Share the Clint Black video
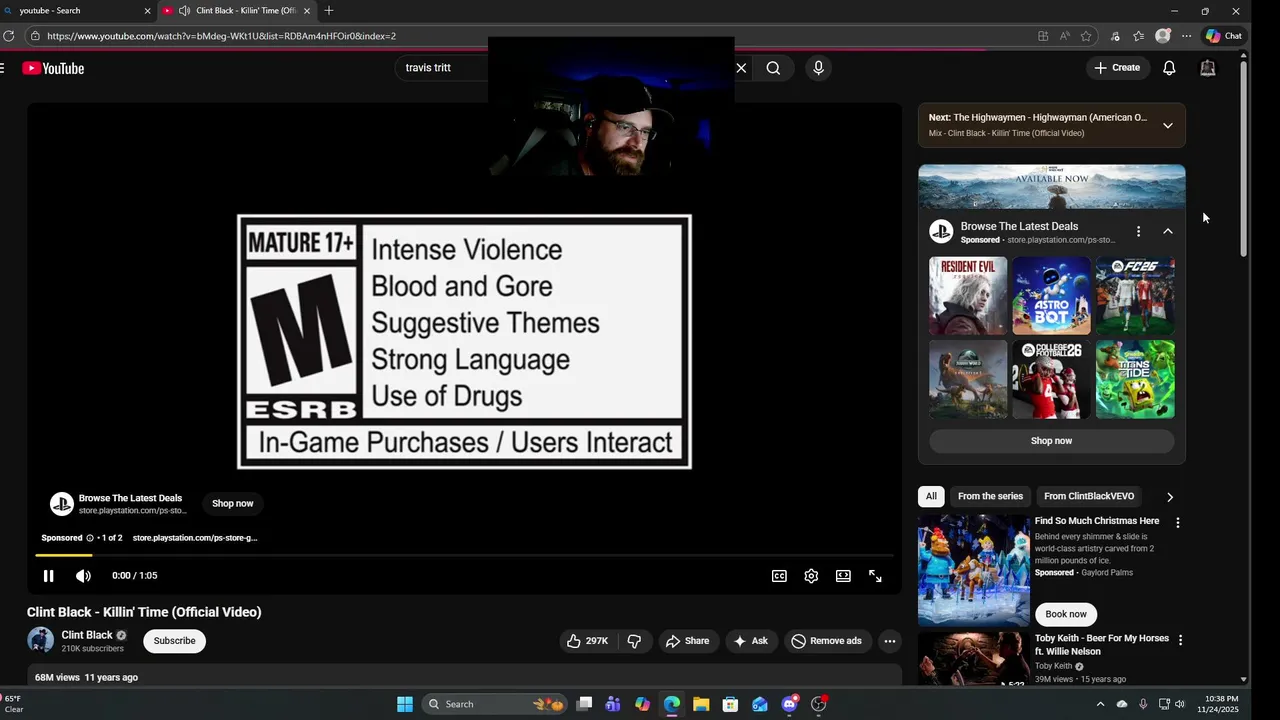Image resolution: width=1280 pixels, height=720 pixels. tap(687, 641)
